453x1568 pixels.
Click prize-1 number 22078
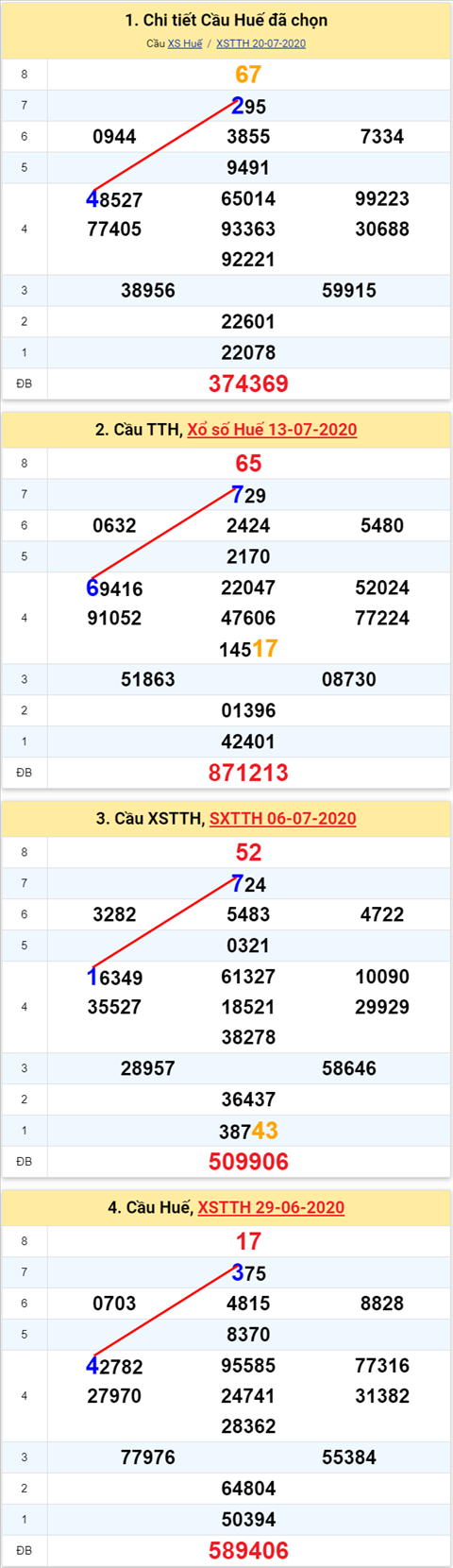pos(248,353)
